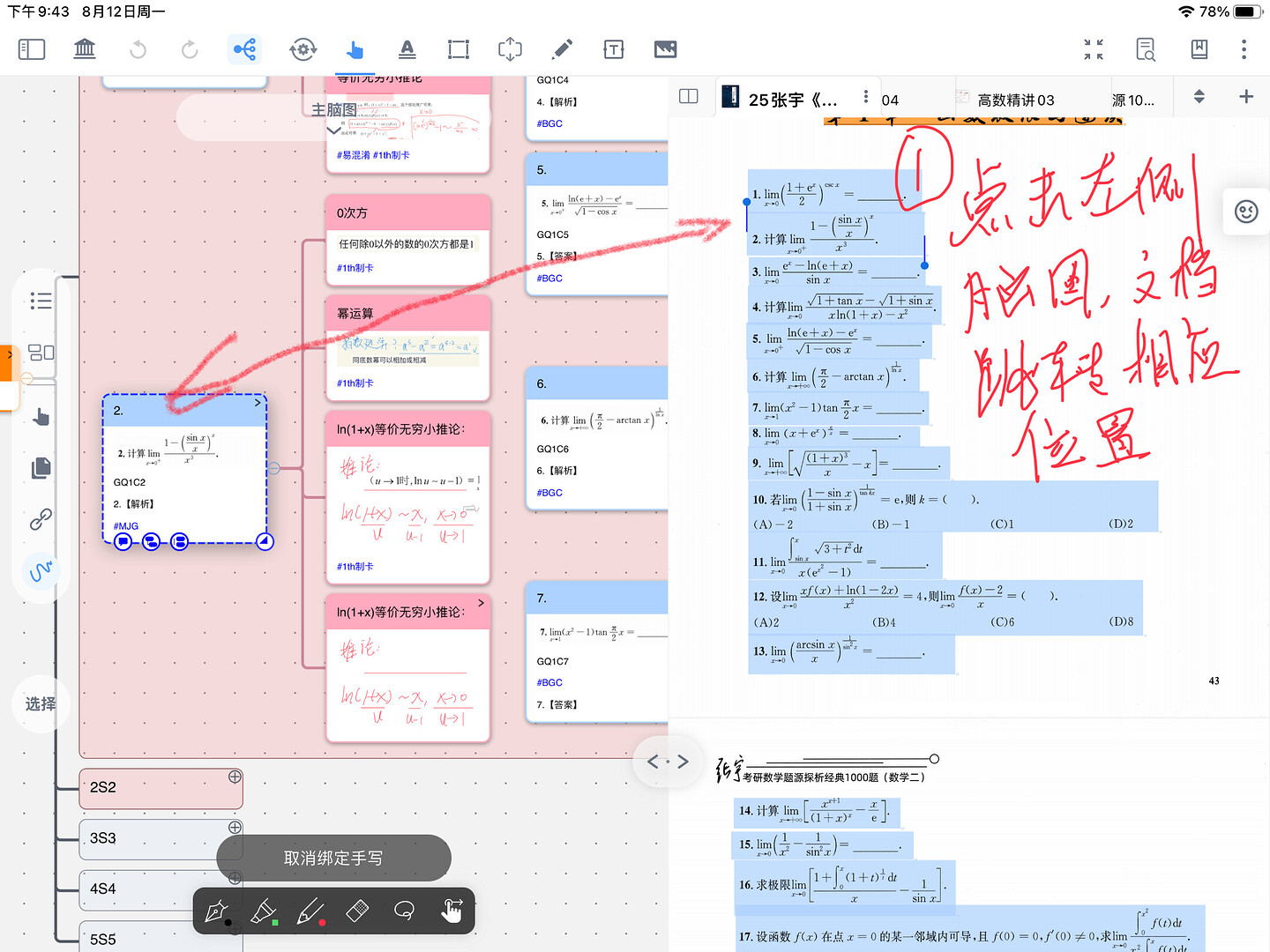This screenshot has width=1270, height=952.
Task: Select the pencil handwriting tool
Action: (562, 49)
